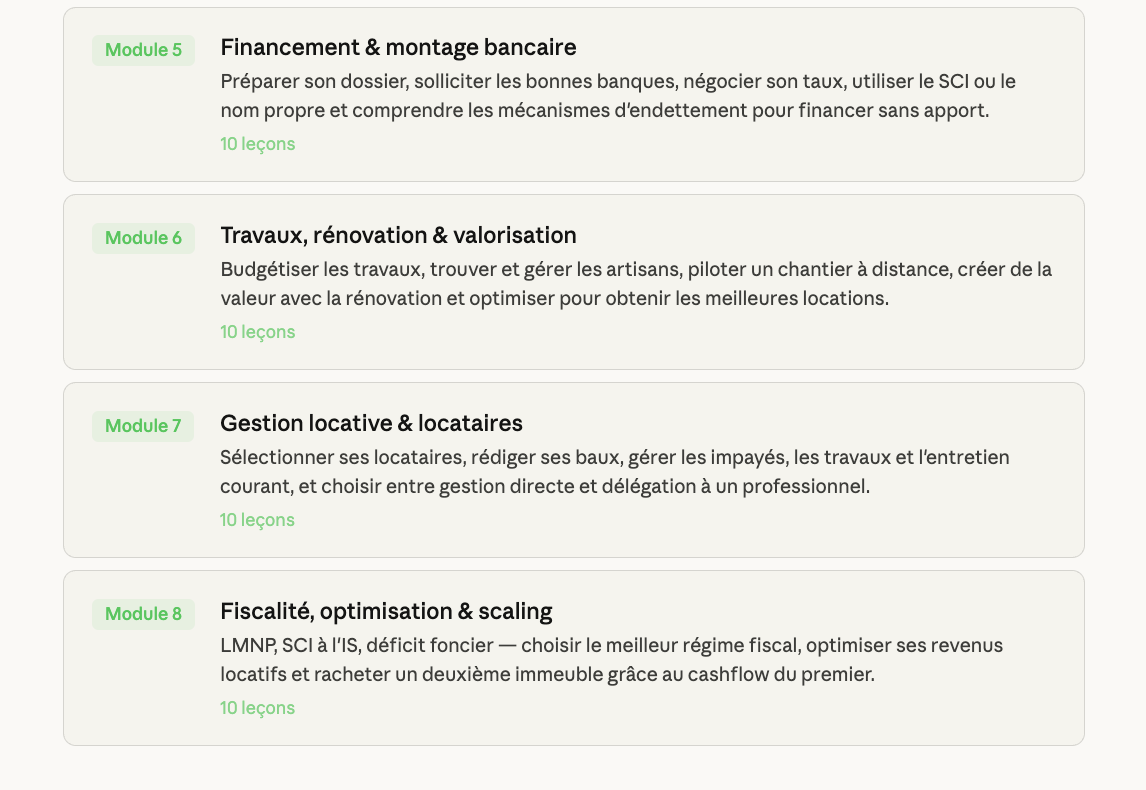1146x790 pixels.
Task: Click the Module 6 badge
Action: 143,238
